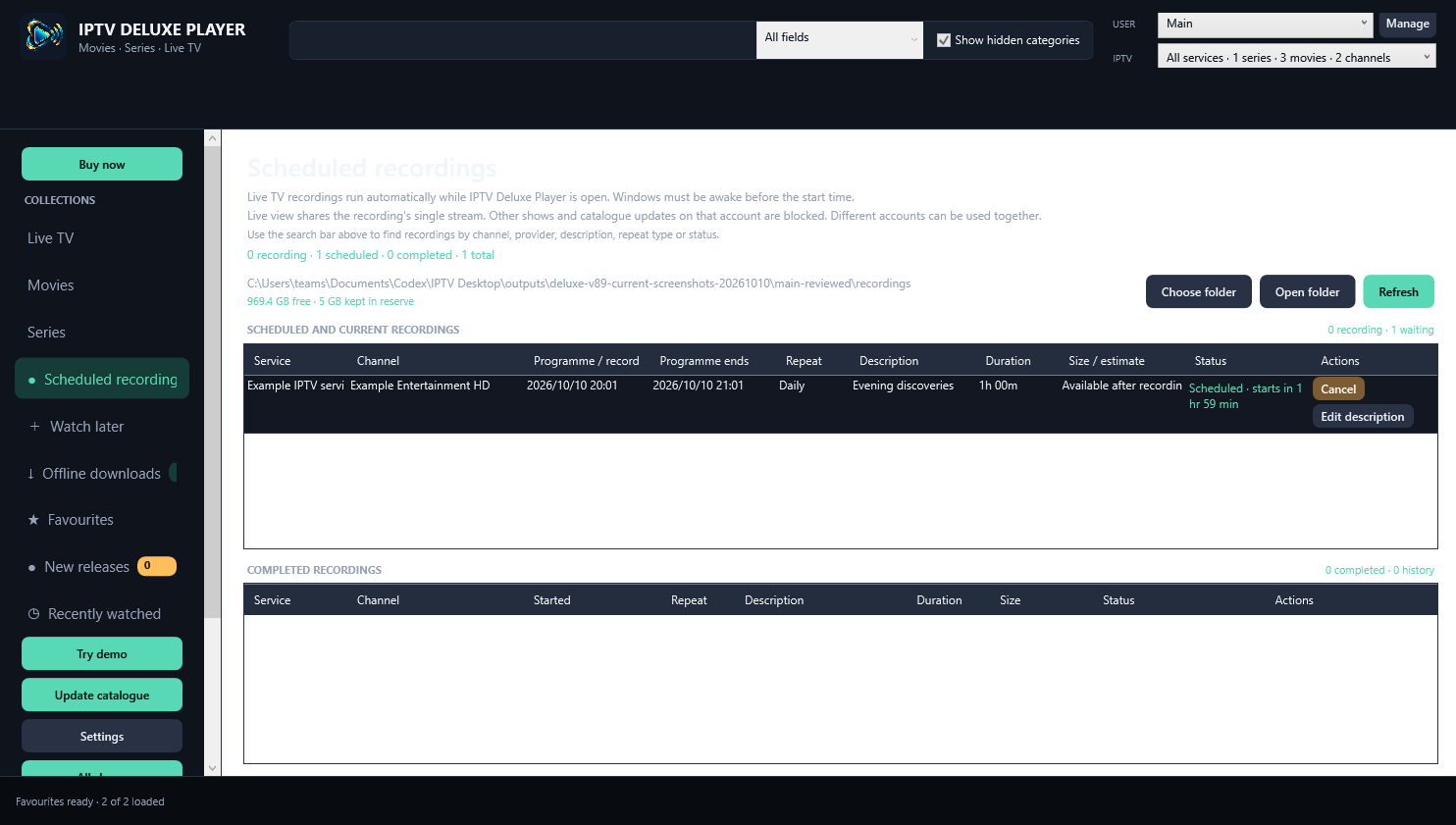This screenshot has width=1456, height=825.
Task: Click the sidebar scrollbar down arrow
Action: pos(212,768)
